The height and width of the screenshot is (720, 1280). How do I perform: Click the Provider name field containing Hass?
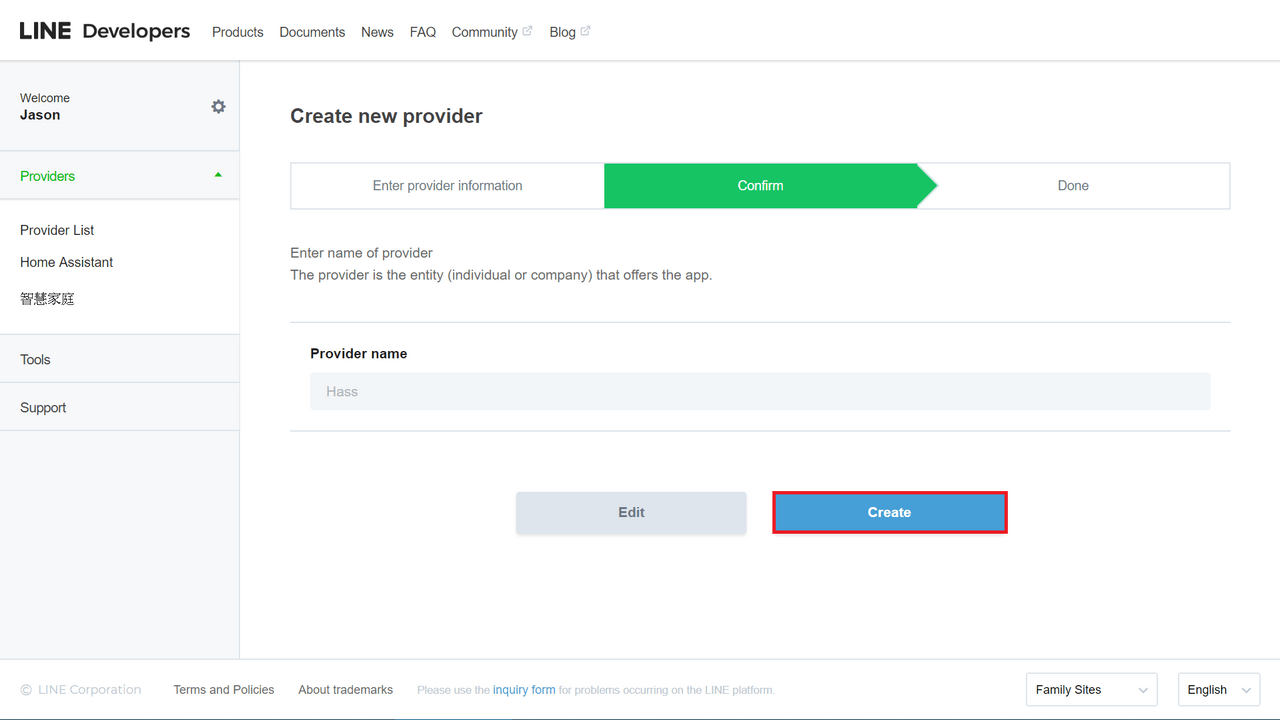(x=760, y=391)
